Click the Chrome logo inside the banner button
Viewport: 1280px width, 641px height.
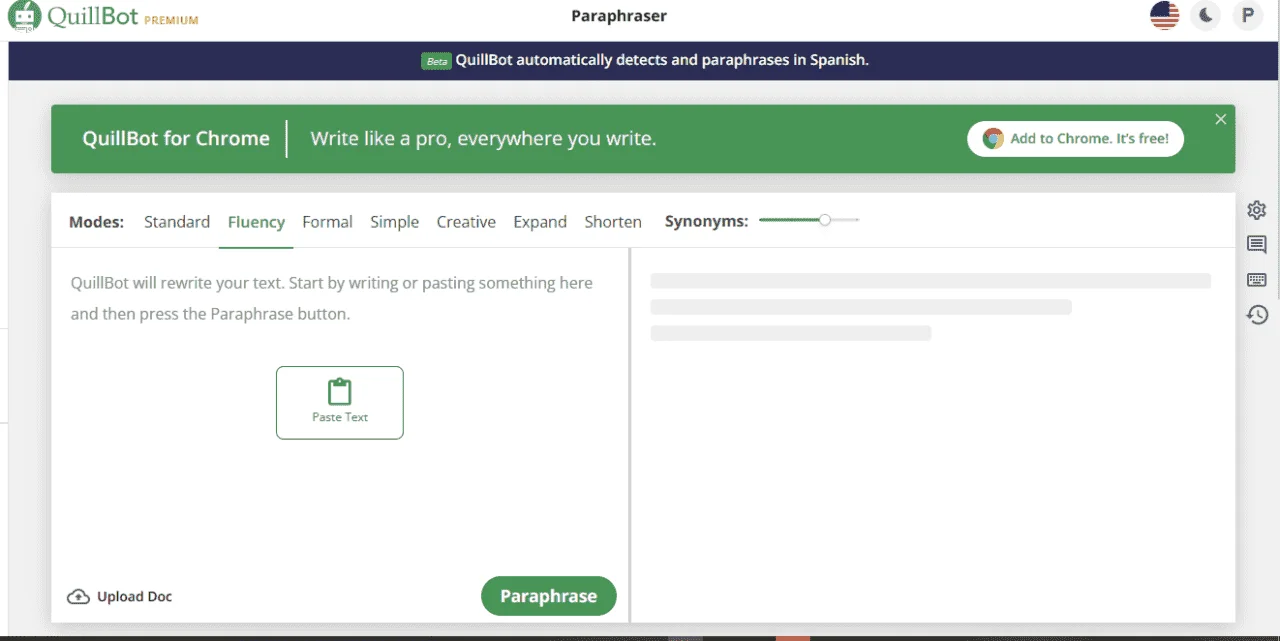click(x=993, y=139)
